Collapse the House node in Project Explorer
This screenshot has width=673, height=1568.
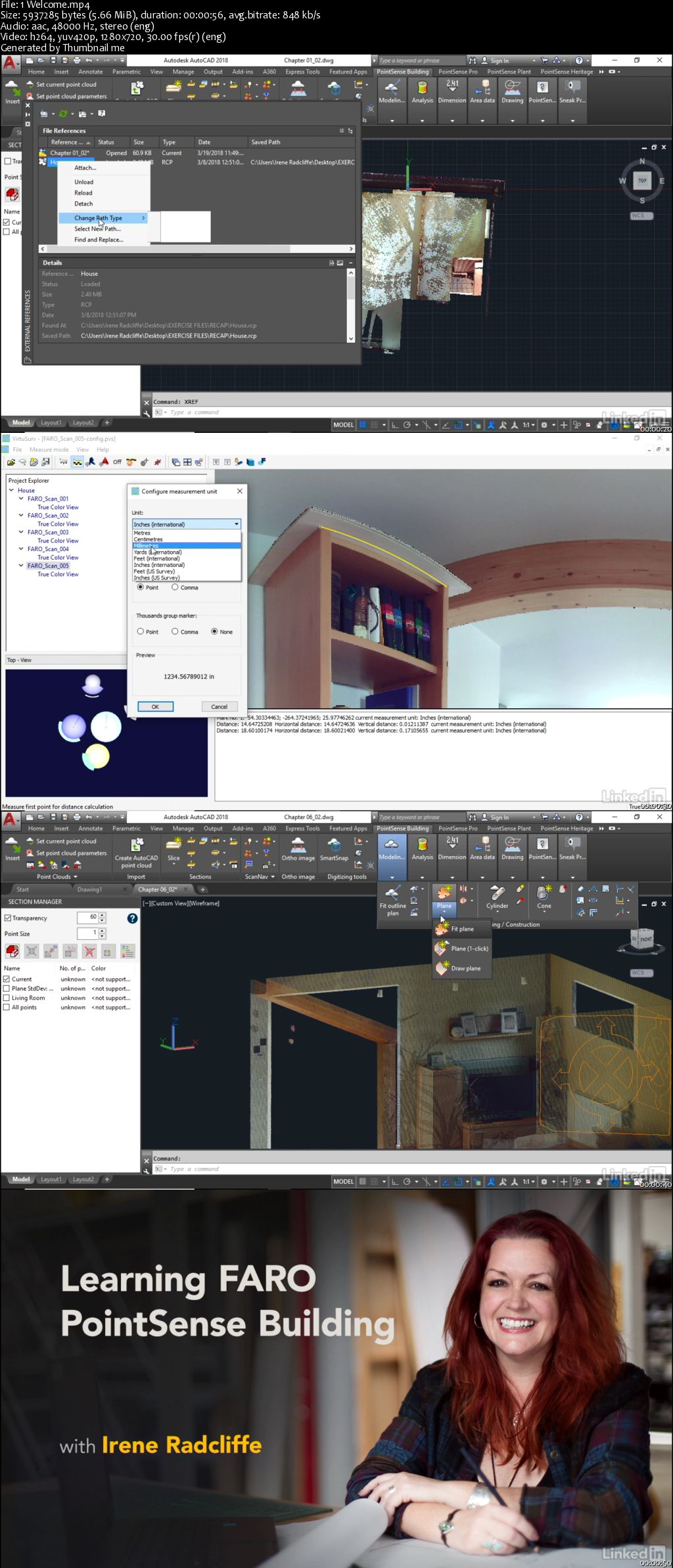[x=11, y=490]
